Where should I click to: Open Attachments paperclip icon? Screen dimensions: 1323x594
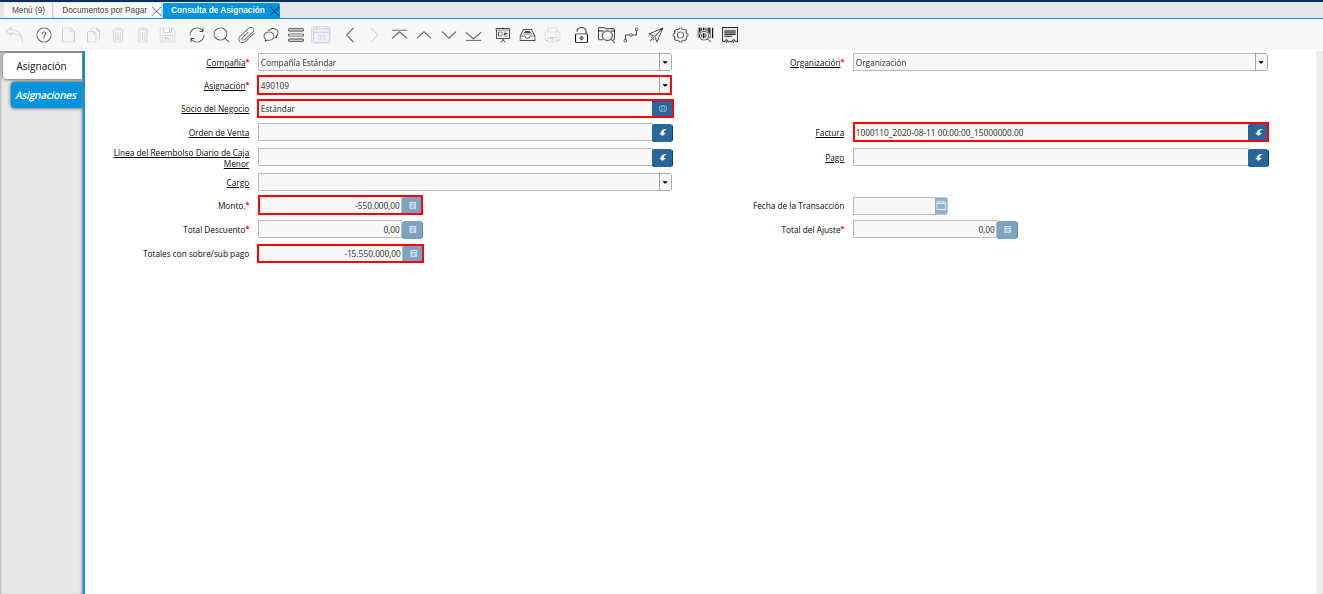click(246, 35)
